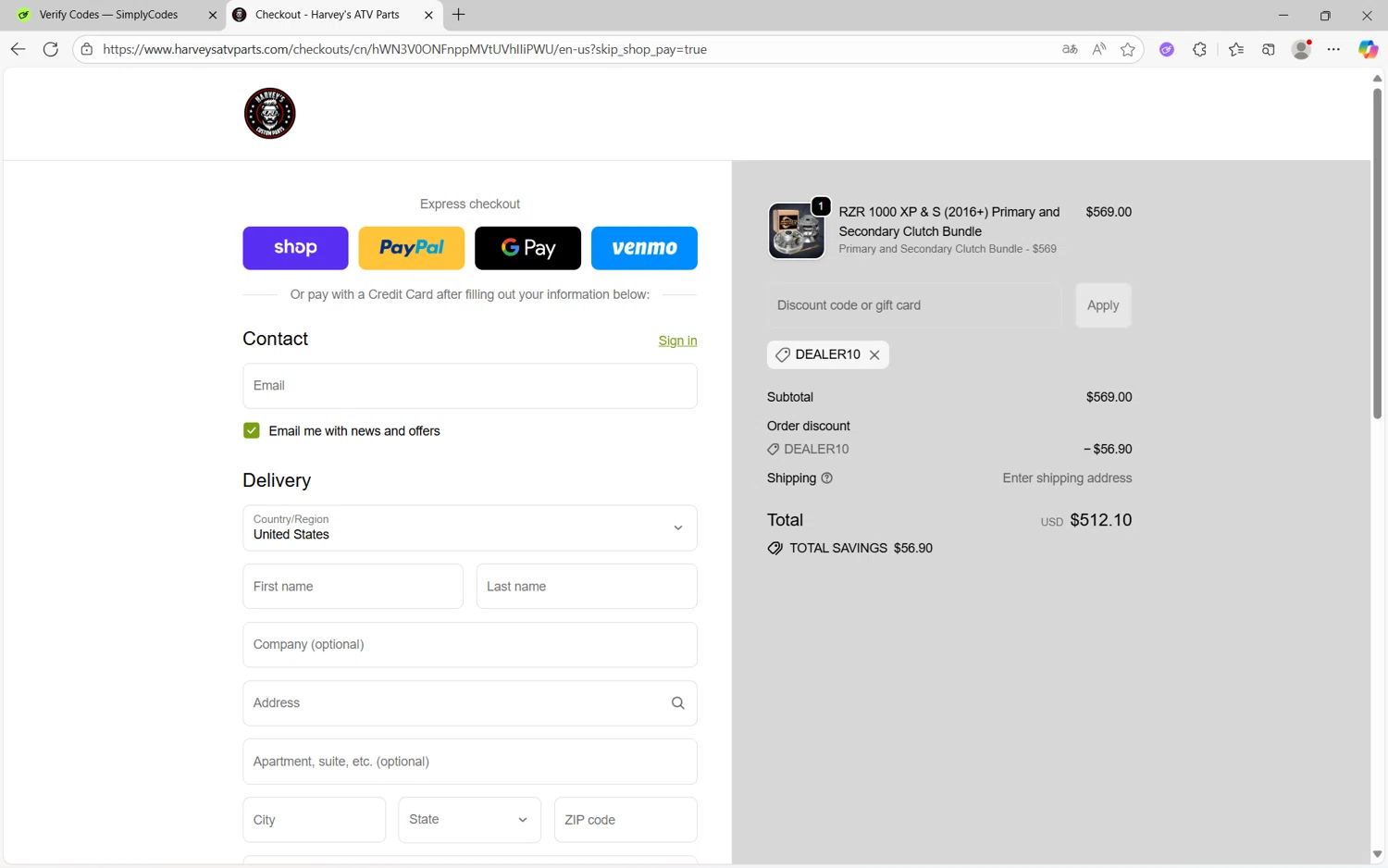The width and height of the screenshot is (1388, 868).
Task: Pay with Google Pay button
Action: pos(527,248)
